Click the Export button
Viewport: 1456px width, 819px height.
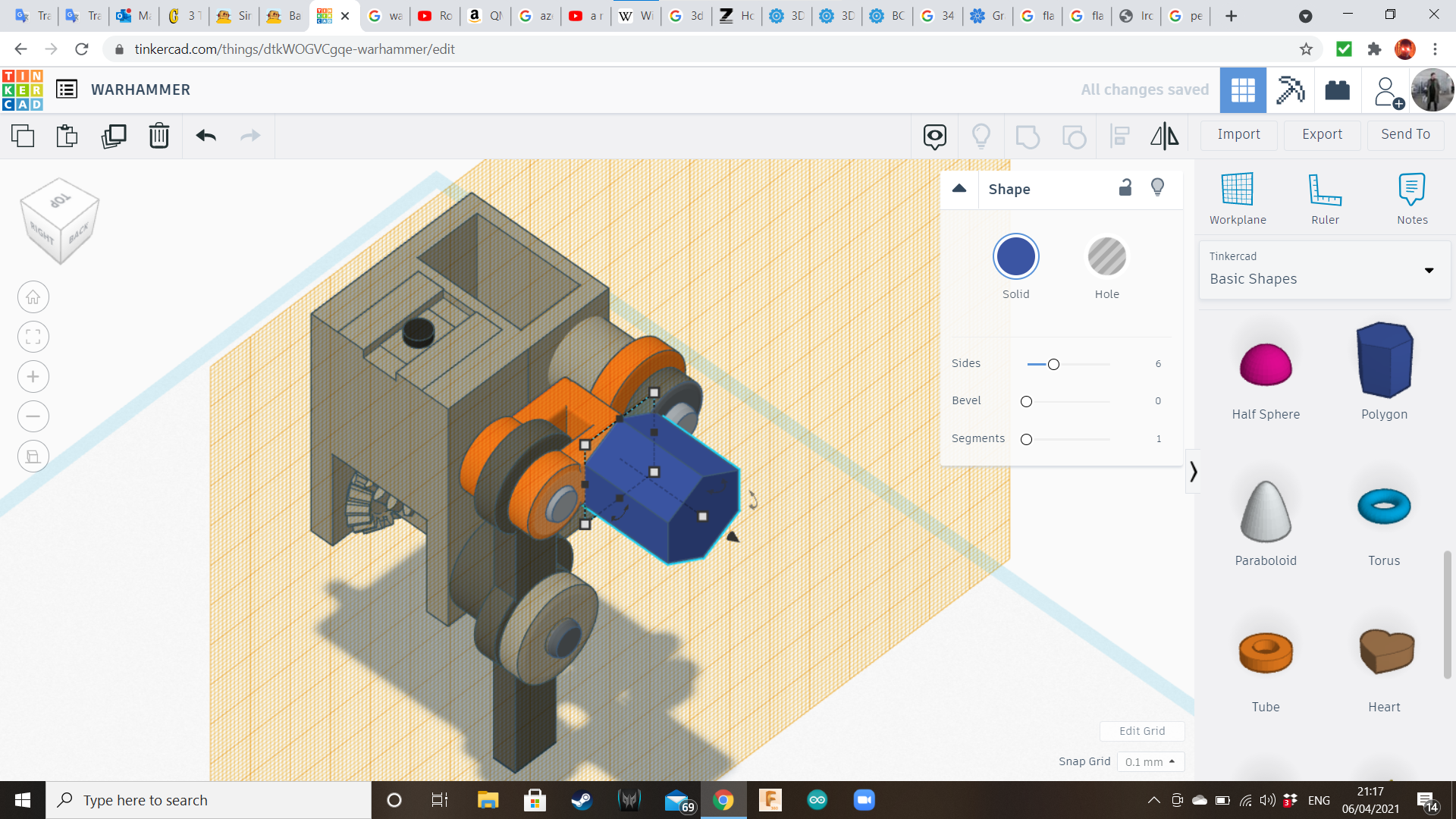coord(1322,134)
